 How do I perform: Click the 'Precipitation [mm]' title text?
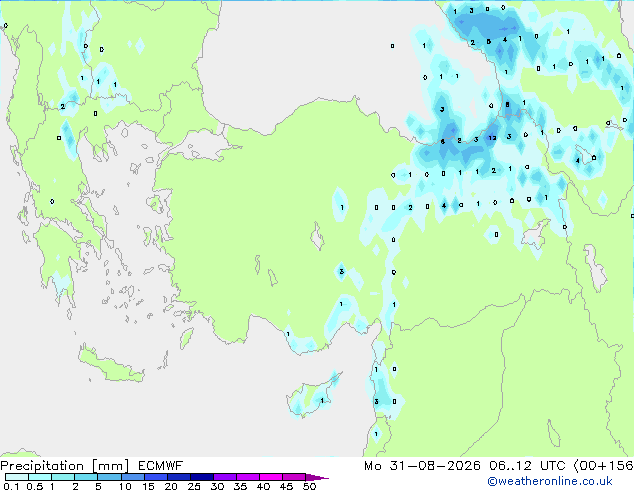[x=65, y=466]
